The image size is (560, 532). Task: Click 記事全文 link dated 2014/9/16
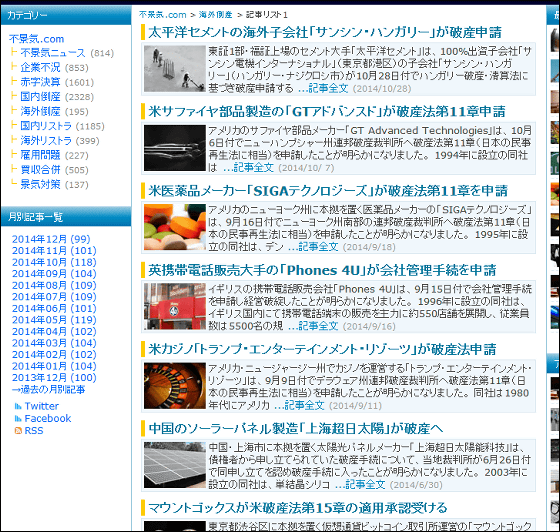coord(313,326)
